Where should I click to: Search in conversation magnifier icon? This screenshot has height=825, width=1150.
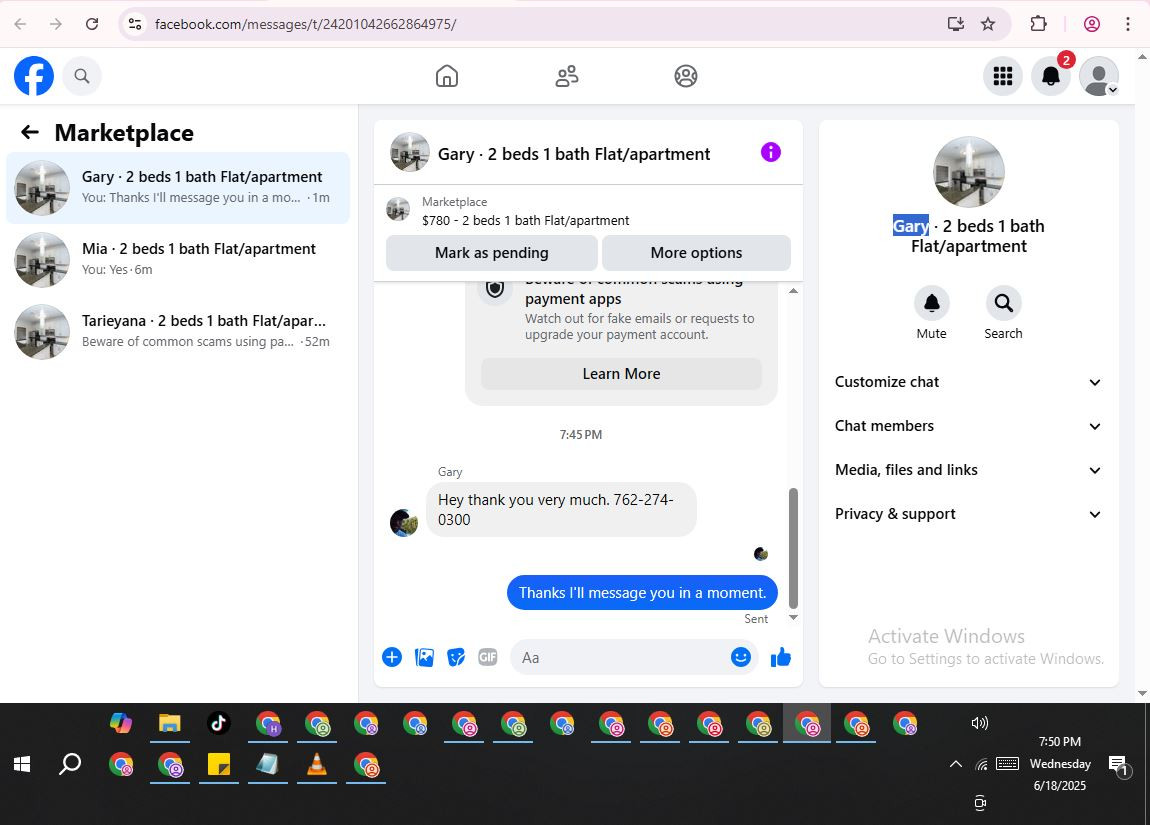pyautogui.click(x=1003, y=303)
